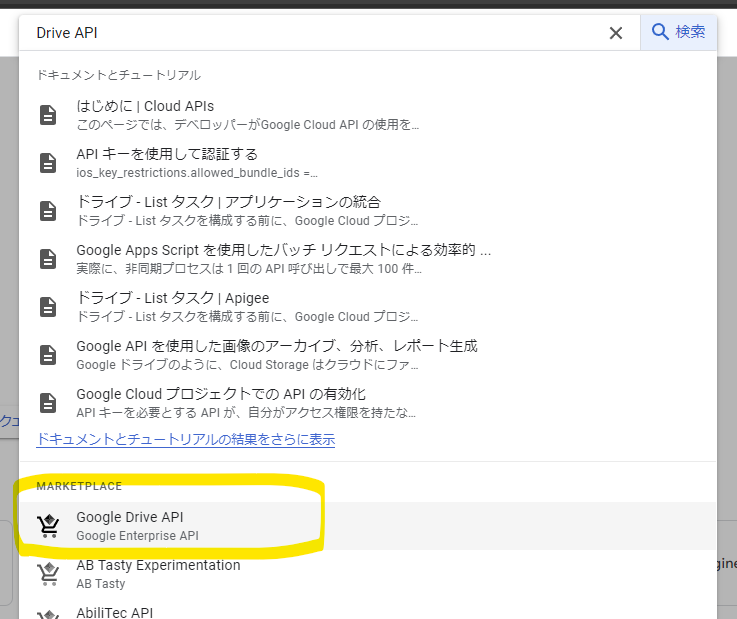Click AB Tasty vendor subtitle text
Viewport: 737px width, 619px height.
point(101,584)
